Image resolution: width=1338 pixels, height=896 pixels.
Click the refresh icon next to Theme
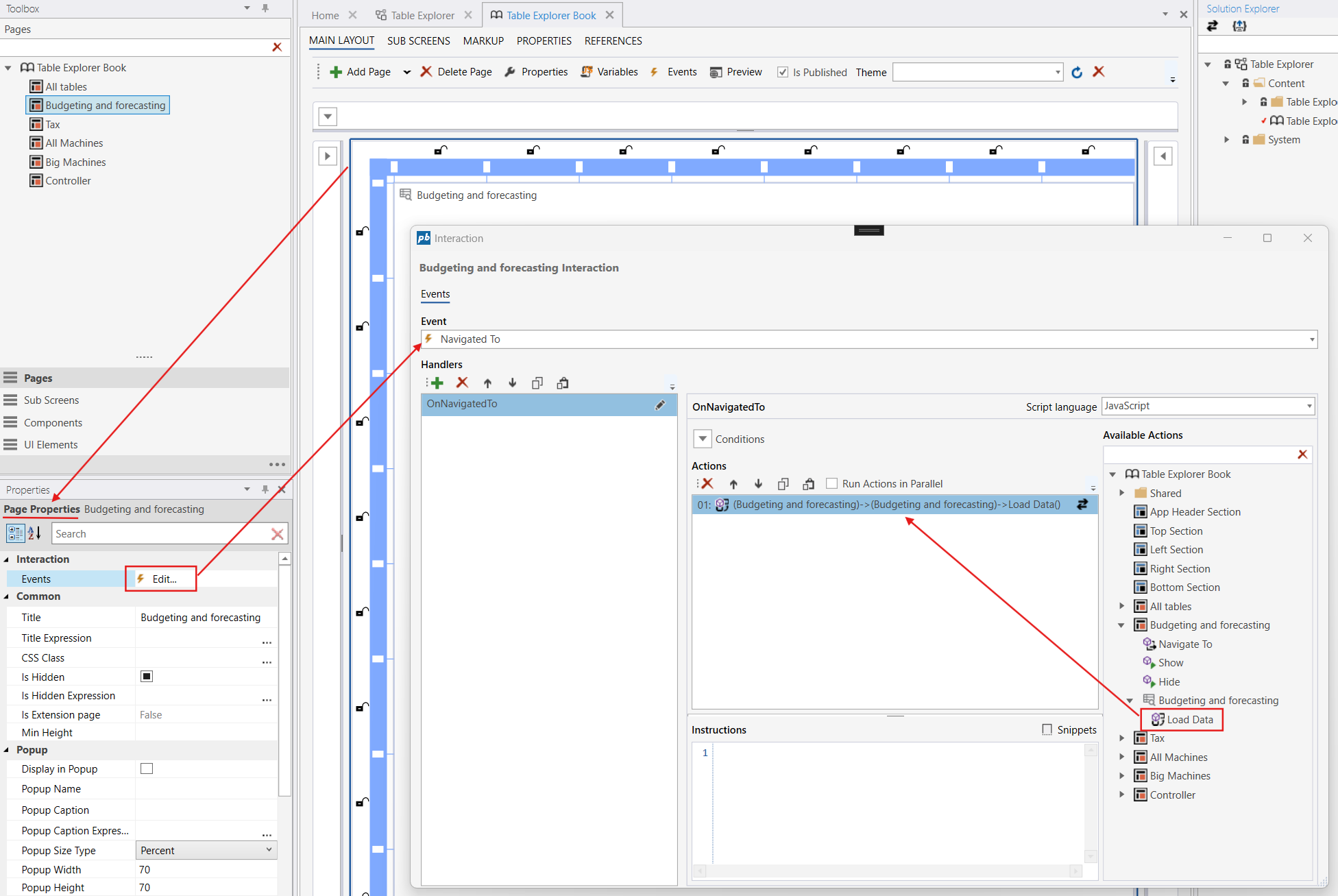pyautogui.click(x=1077, y=73)
